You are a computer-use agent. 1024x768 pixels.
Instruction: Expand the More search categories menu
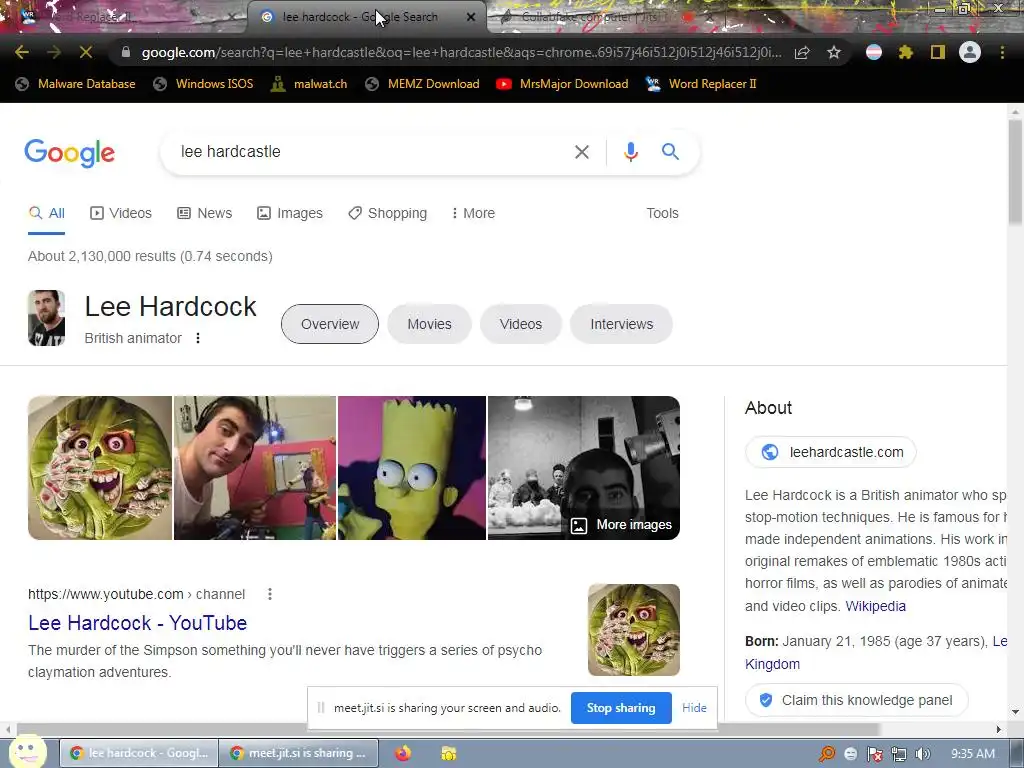473,214
